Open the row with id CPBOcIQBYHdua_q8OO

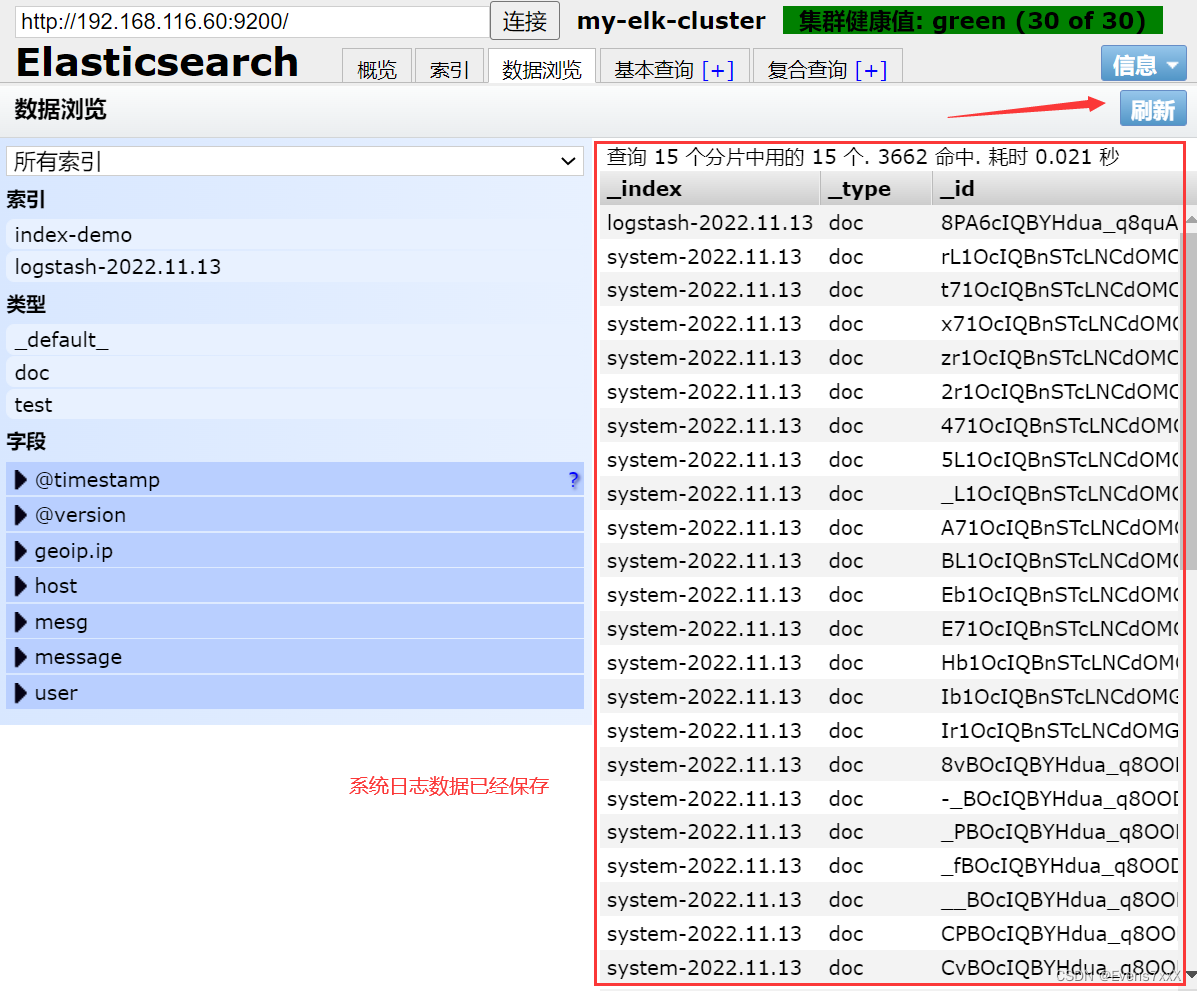pos(889,934)
